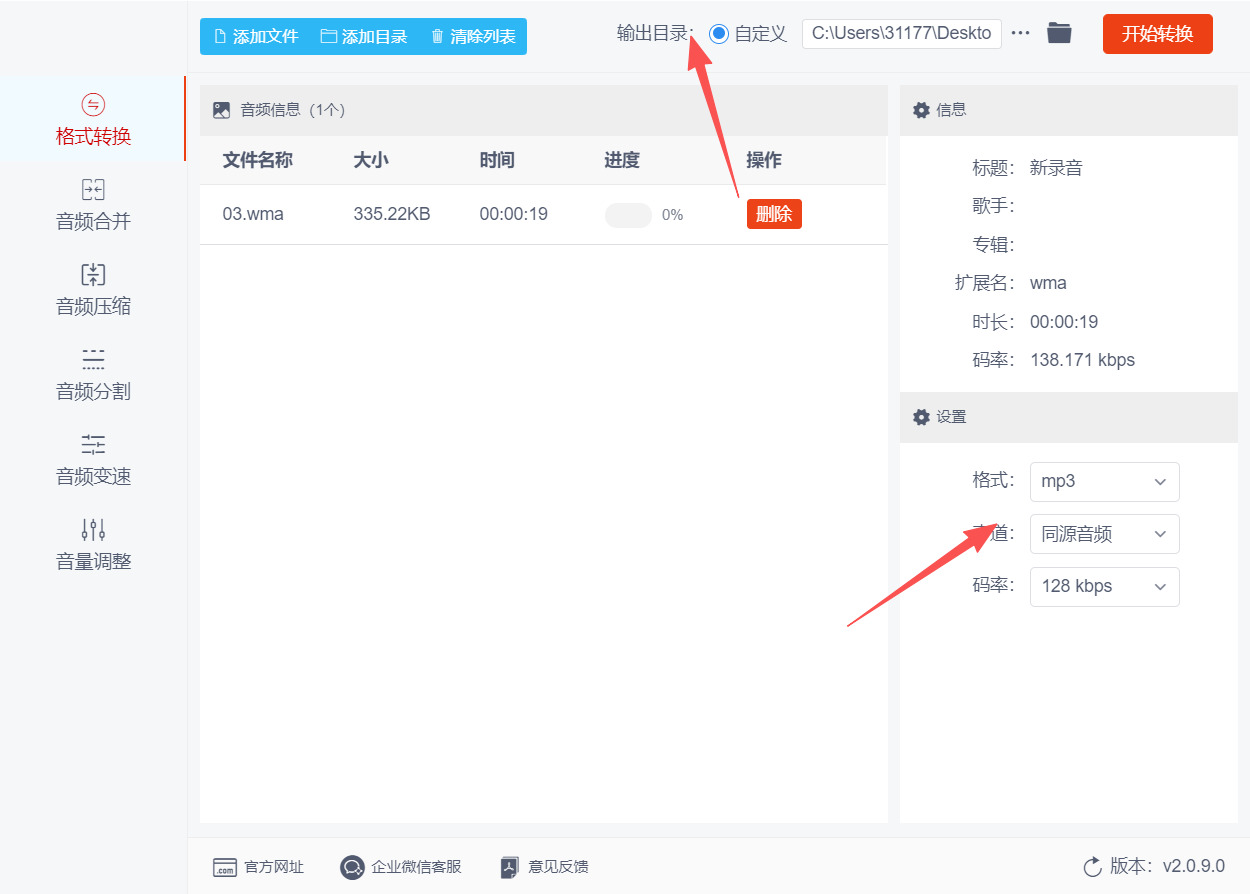
Task: Click the 音频分割 split icon
Action: pos(93,359)
